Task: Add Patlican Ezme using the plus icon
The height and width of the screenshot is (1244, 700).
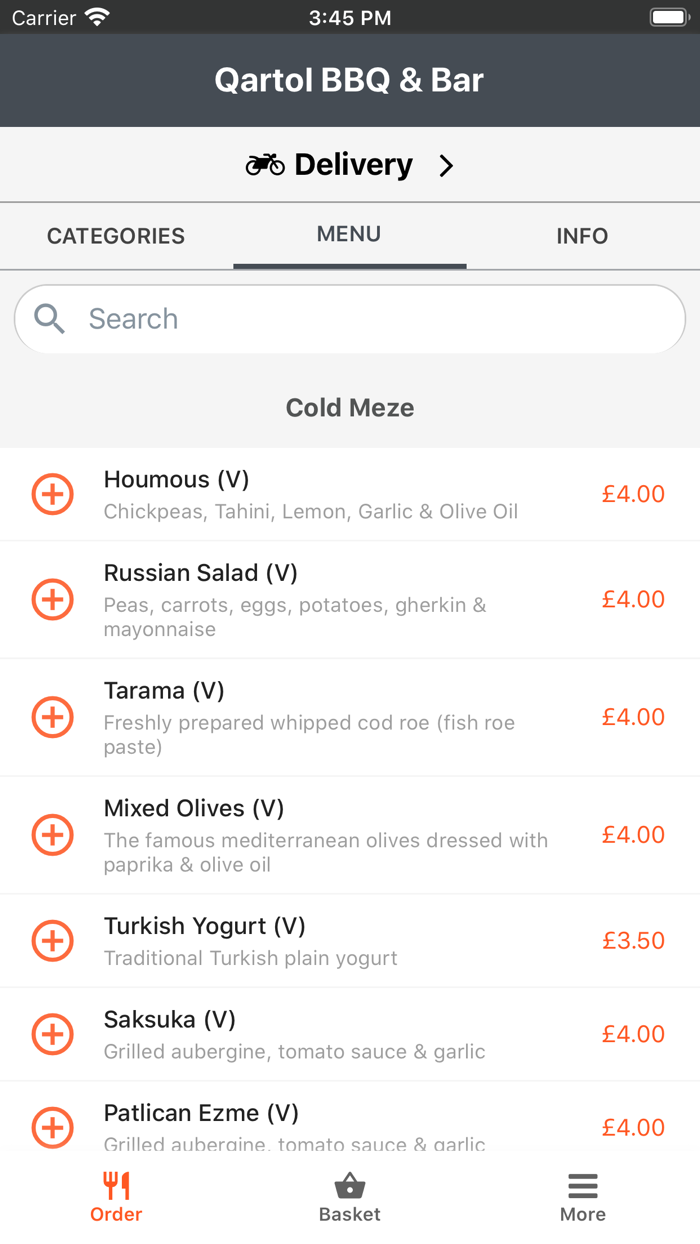Action: [52, 1127]
